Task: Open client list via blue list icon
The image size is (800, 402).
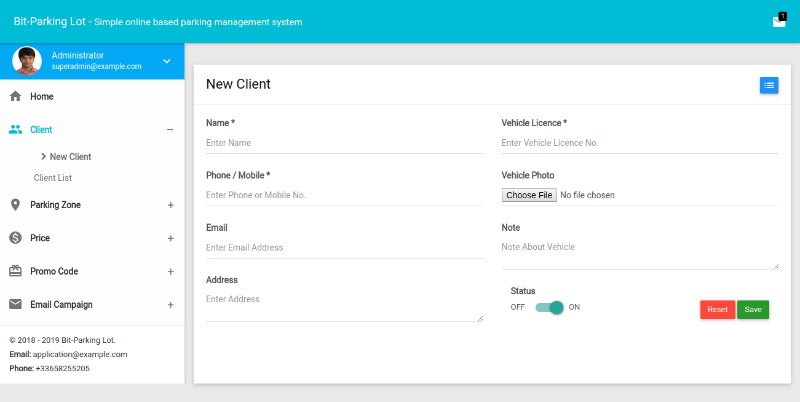Action: [x=768, y=85]
